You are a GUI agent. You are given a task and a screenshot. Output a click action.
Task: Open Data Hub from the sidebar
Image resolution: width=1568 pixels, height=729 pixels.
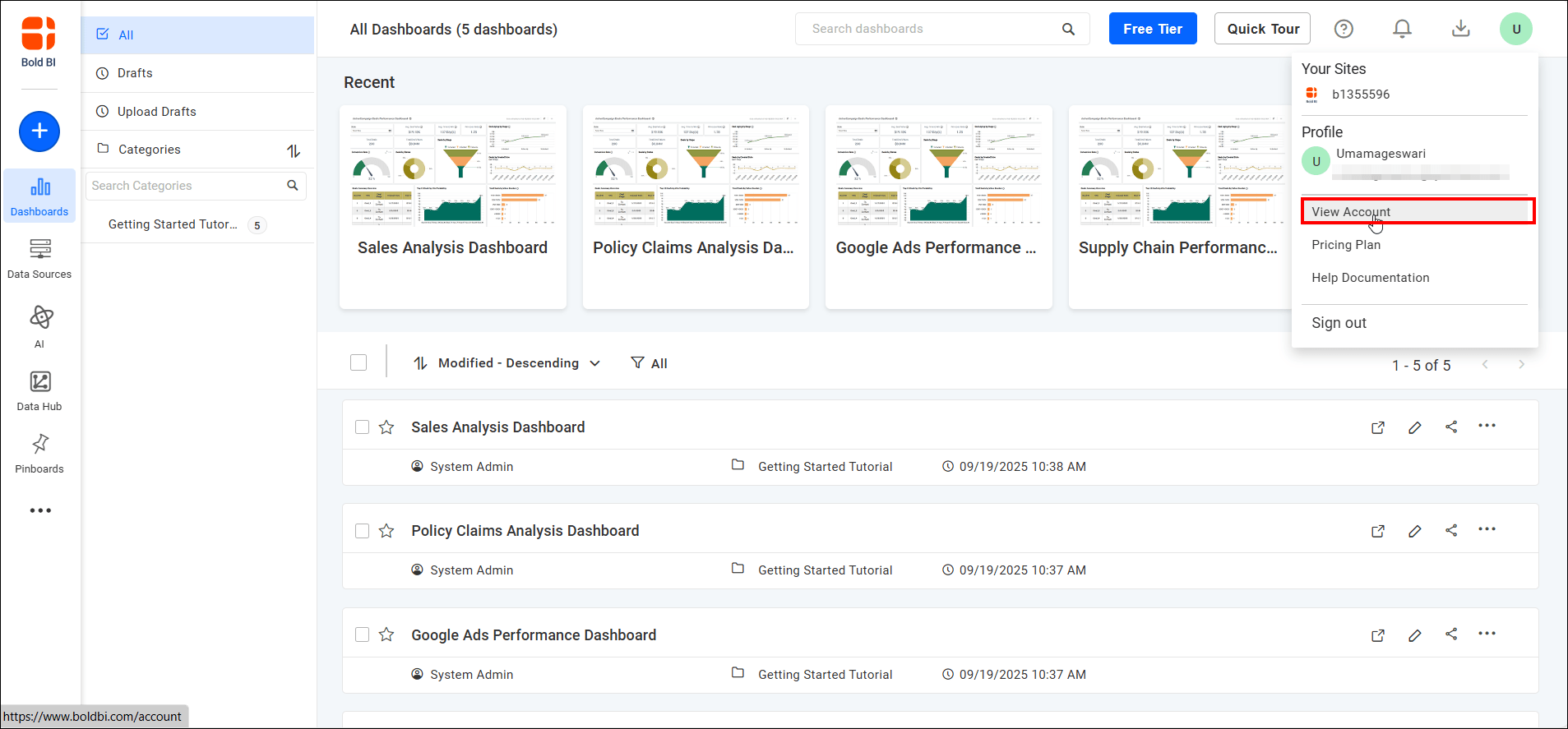pos(39,390)
